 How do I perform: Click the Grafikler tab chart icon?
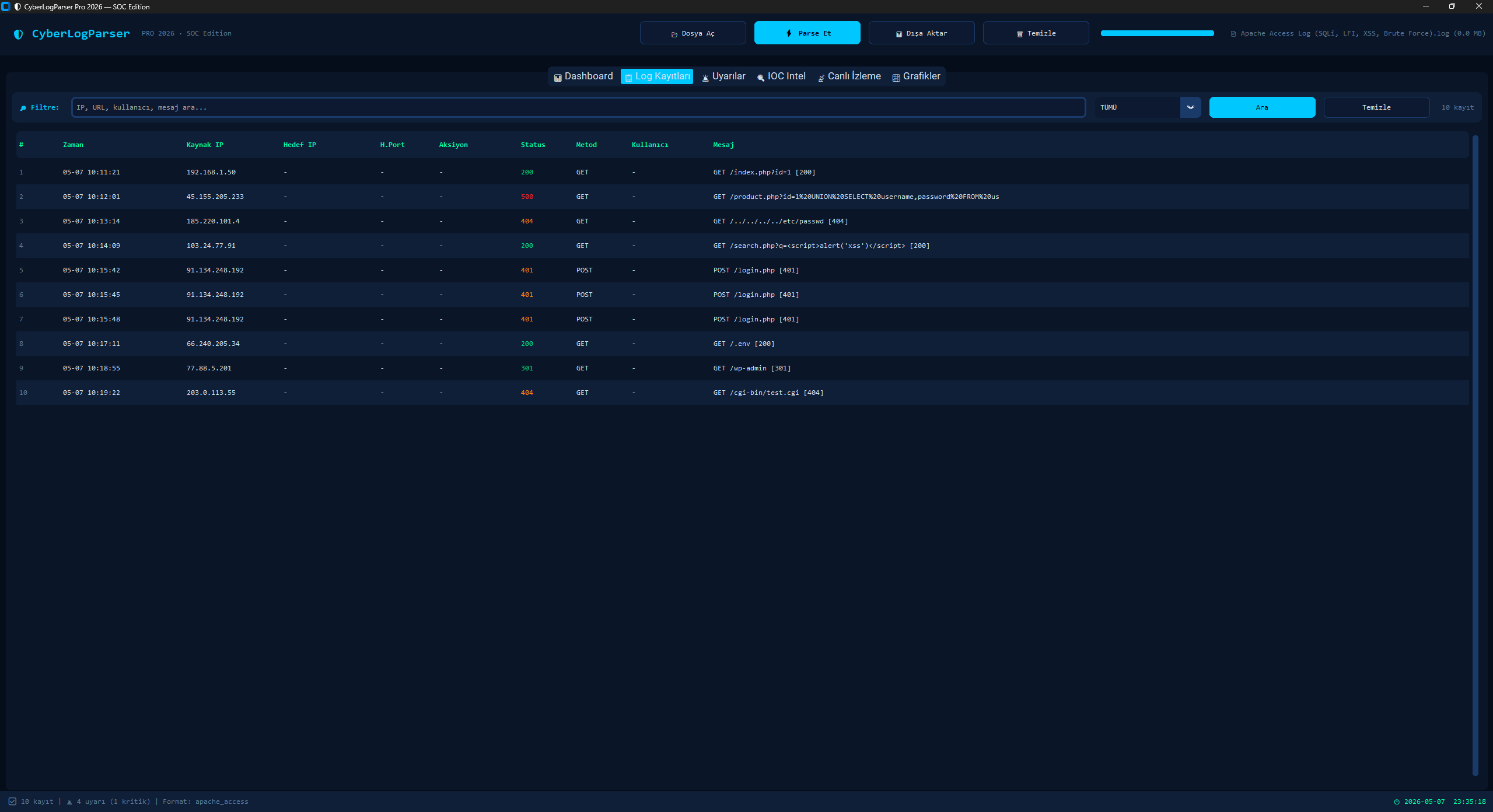point(896,77)
